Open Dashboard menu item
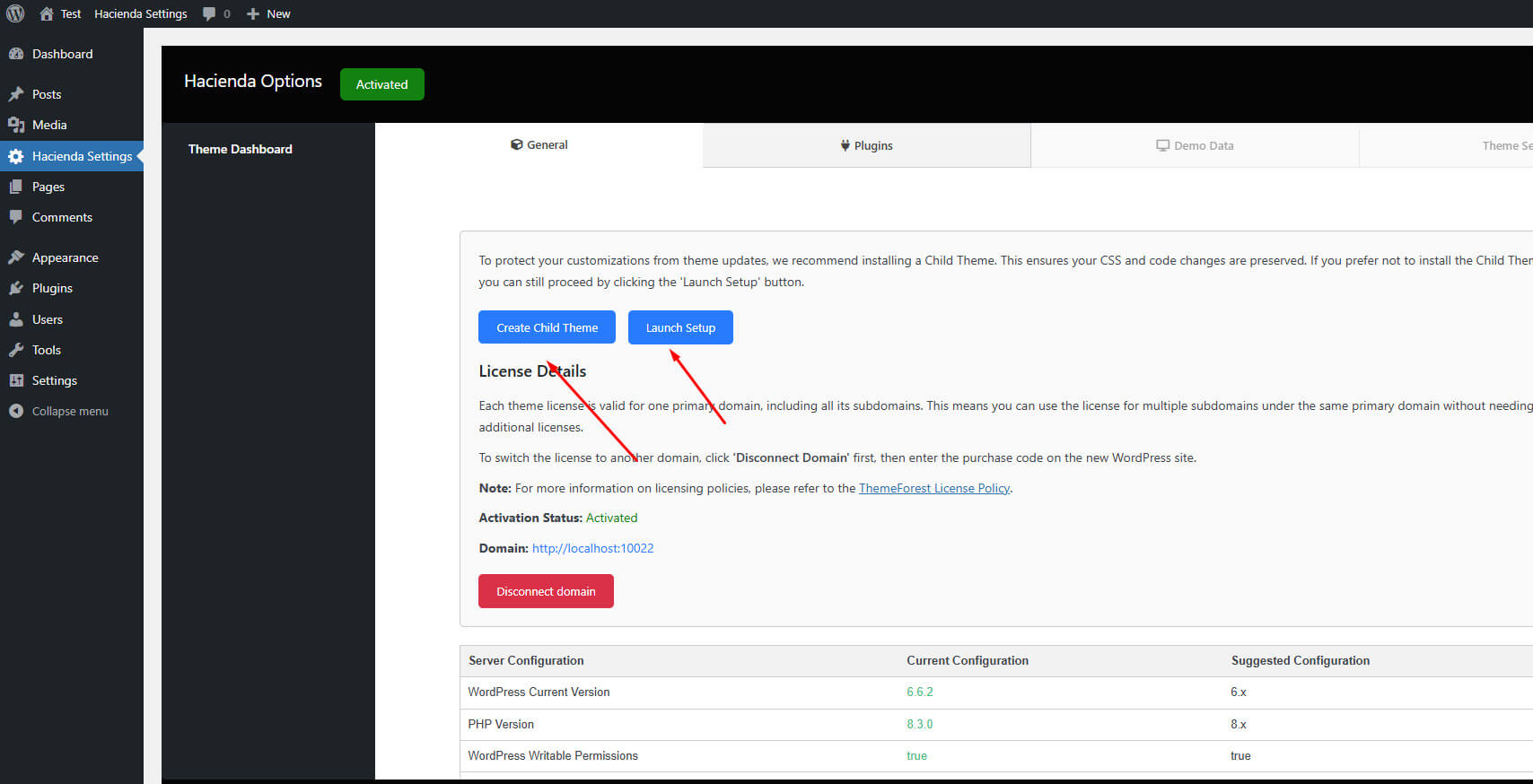The height and width of the screenshot is (784, 1533). tap(72, 54)
